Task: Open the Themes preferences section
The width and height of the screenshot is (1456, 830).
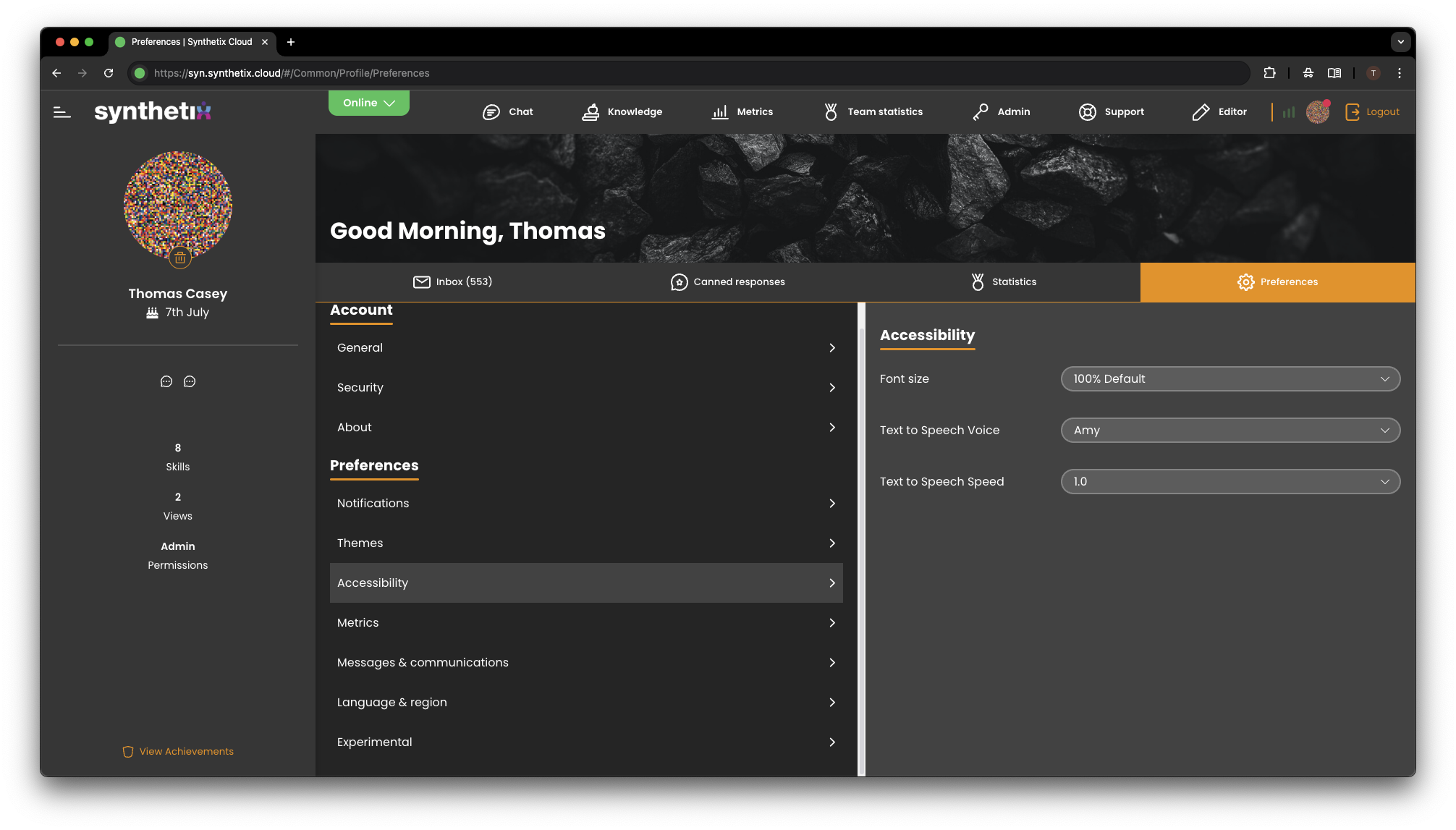Action: pos(585,543)
